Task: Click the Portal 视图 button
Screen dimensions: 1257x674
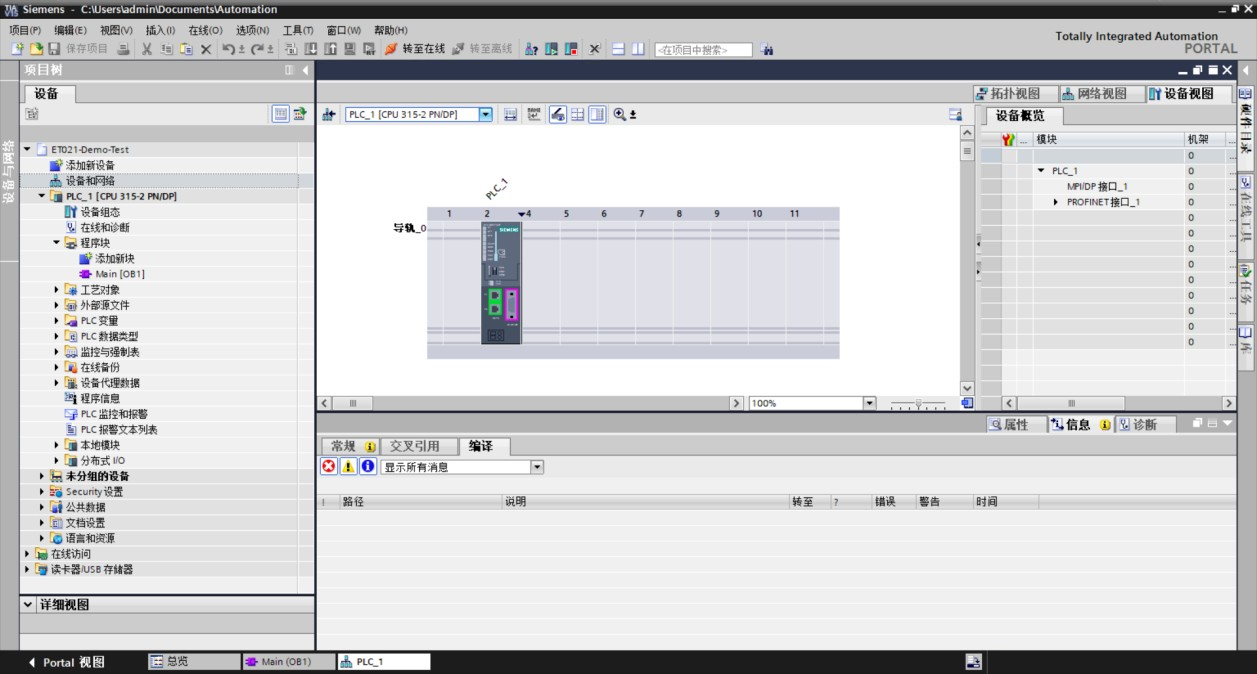Action: (x=66, y=662)
